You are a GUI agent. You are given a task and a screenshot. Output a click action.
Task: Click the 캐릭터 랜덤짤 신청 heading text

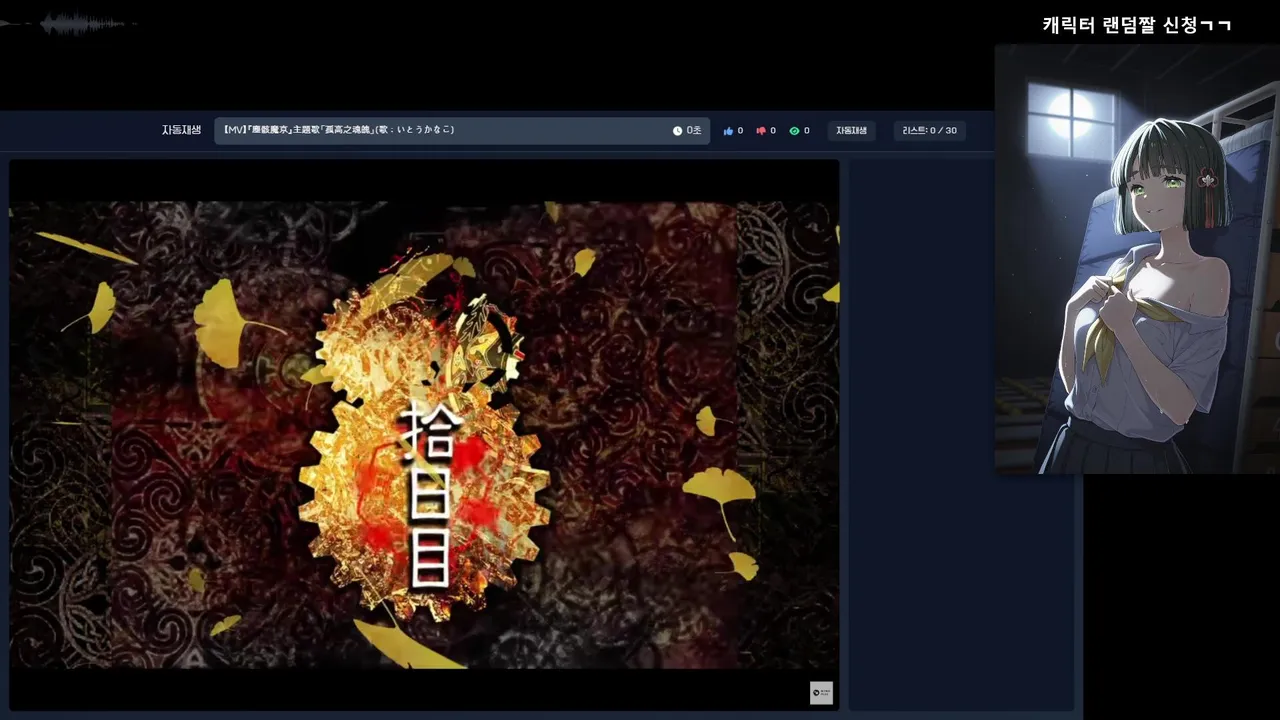1137,25
